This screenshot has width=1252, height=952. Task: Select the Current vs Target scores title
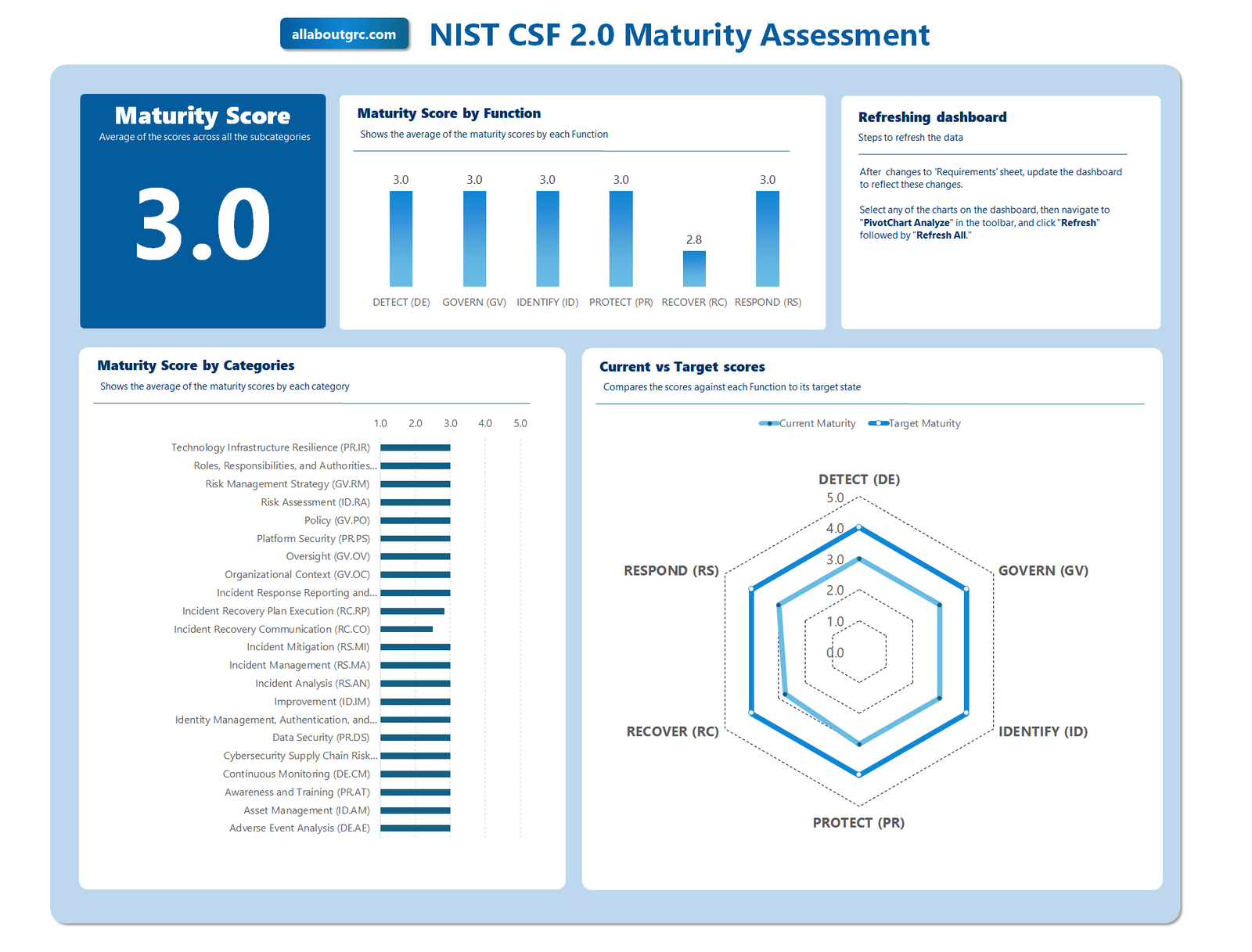[x=682, y=367]
